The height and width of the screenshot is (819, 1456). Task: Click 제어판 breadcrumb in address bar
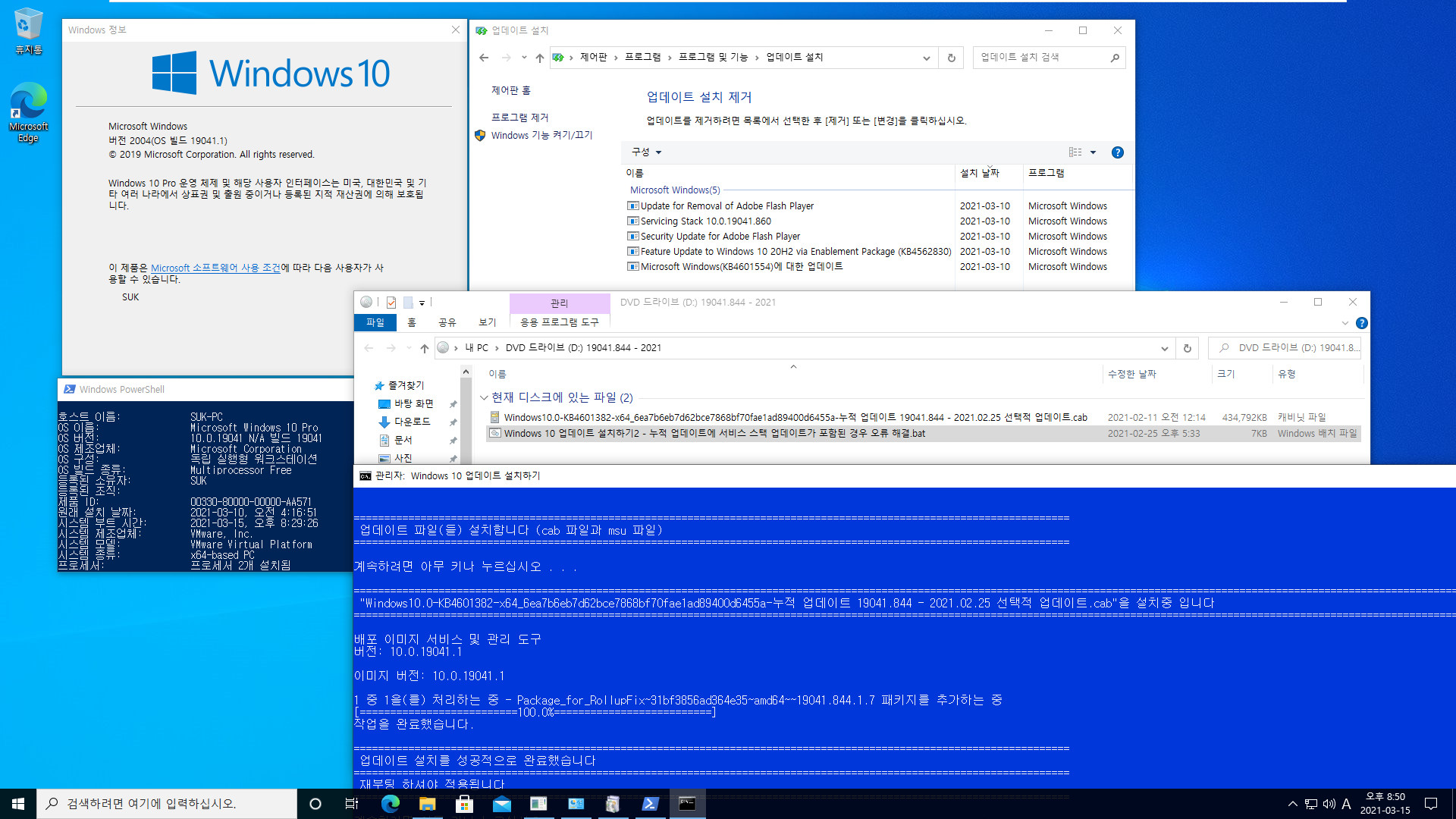coord(594,58)
